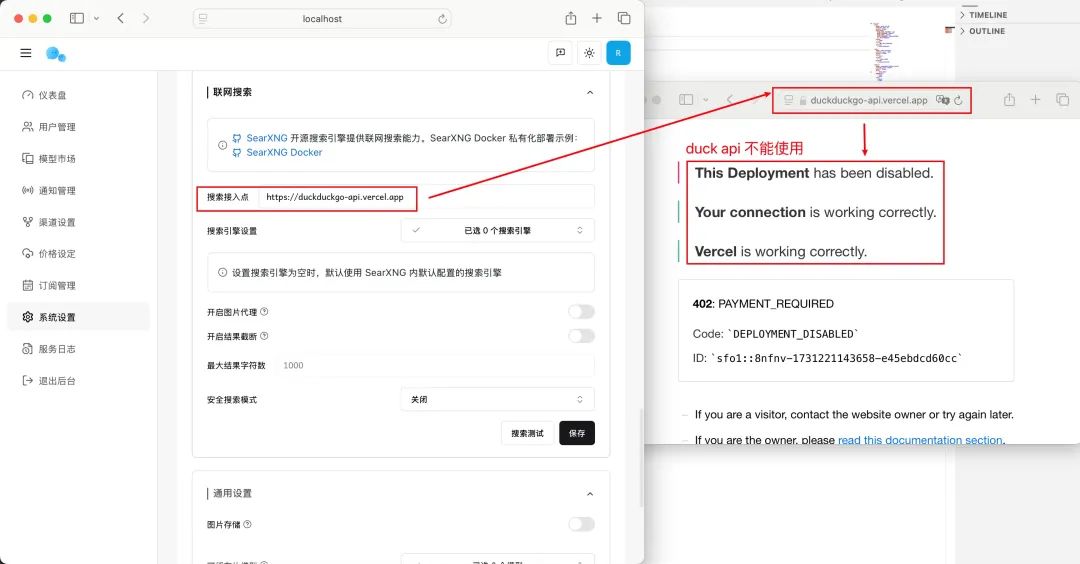This screenshot has width=1080, height=564.
Task: Click the code minimap in the editor
Action: tap(884, 52)
